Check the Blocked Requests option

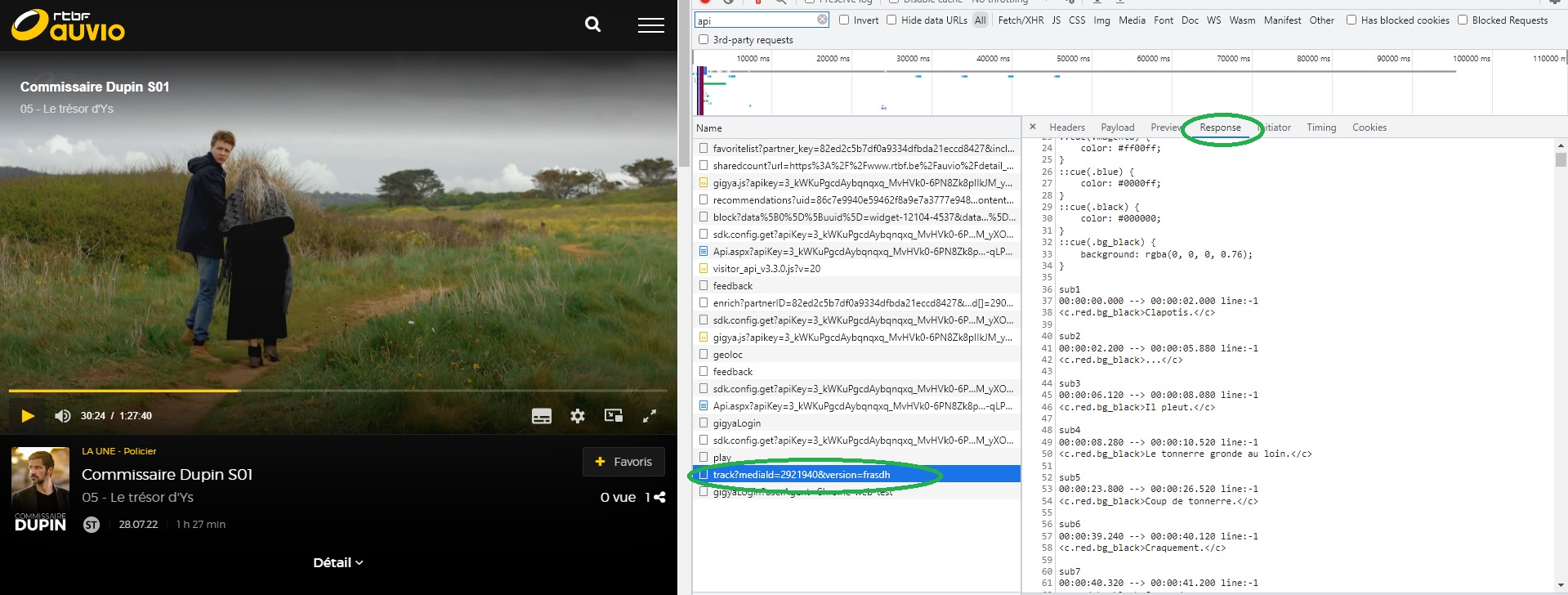(x=1463, y=20)
